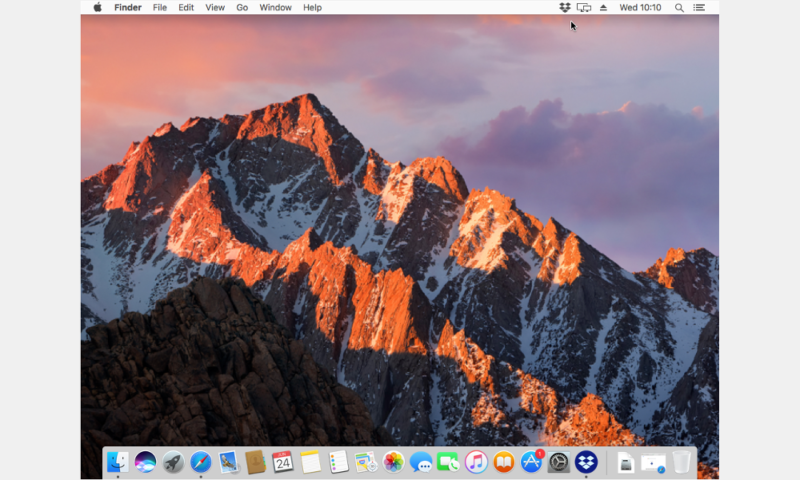Open the Trash in the Dock
Viewport: 800px width, 480px height.
pyautogui.click(x=681, y=462)
